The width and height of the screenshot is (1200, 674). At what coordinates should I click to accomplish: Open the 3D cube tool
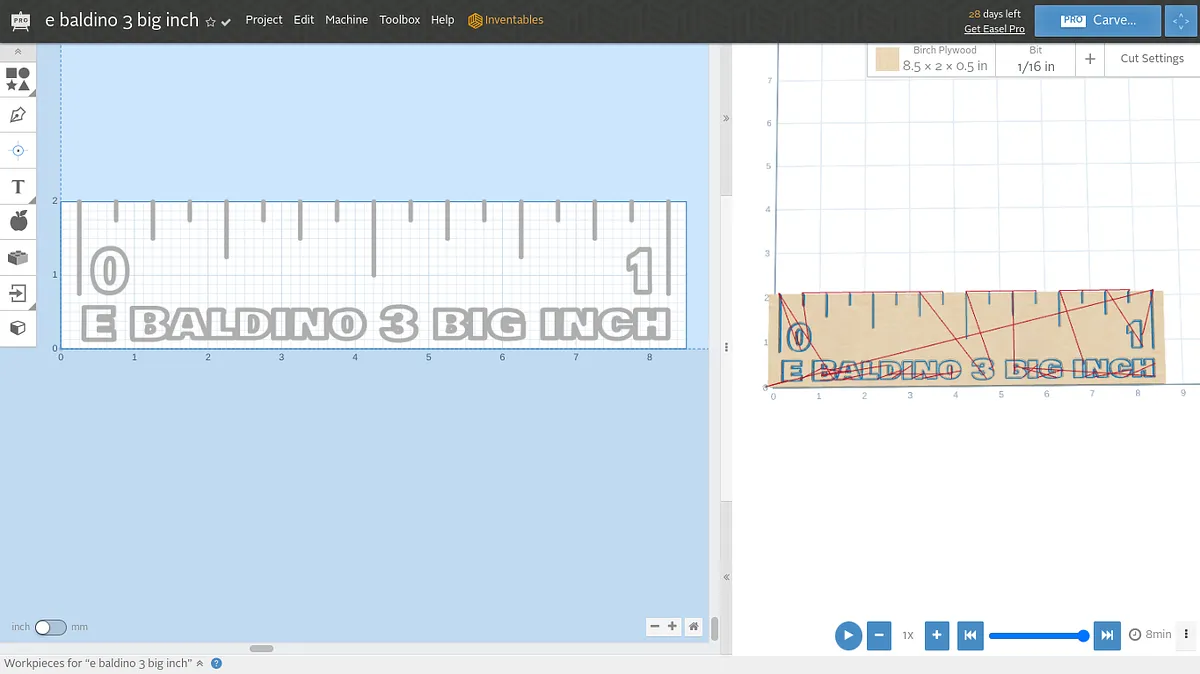pos(18,328)
